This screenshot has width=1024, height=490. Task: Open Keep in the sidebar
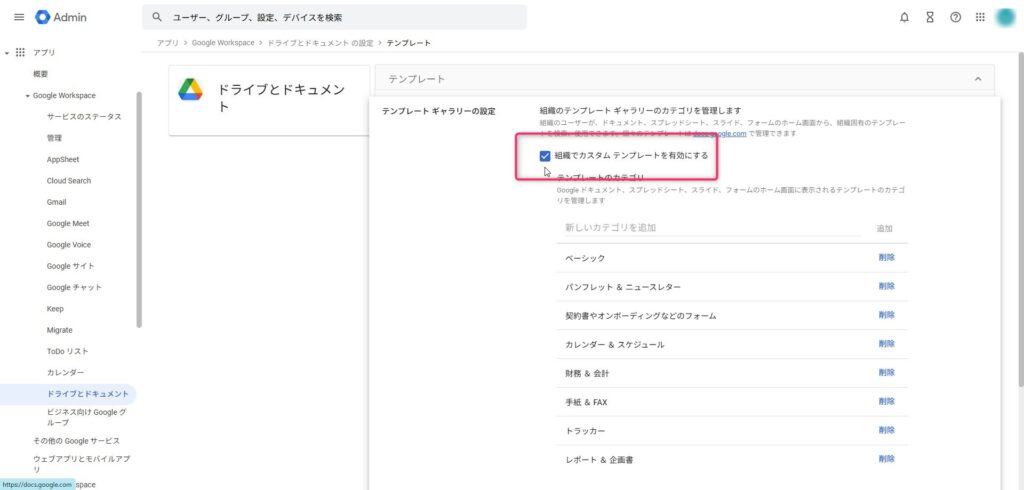click(x=55, y=309)
